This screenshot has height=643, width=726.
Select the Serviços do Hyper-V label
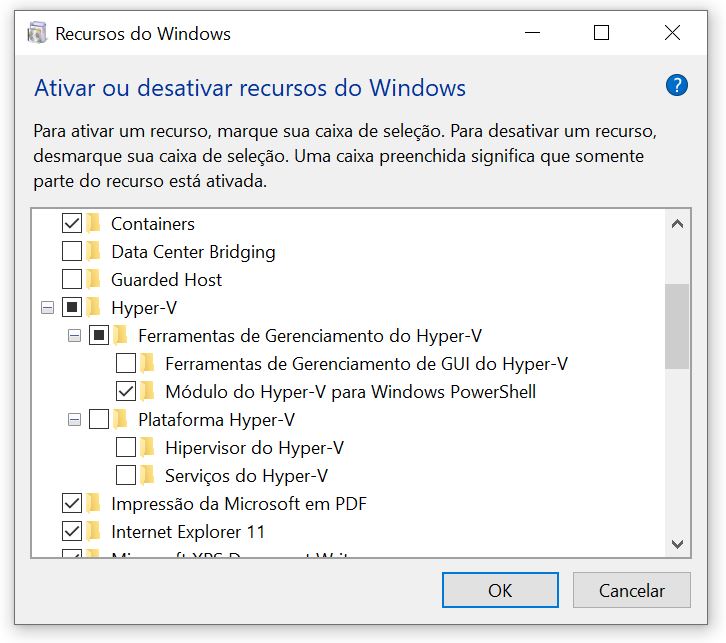coord(246,476)
